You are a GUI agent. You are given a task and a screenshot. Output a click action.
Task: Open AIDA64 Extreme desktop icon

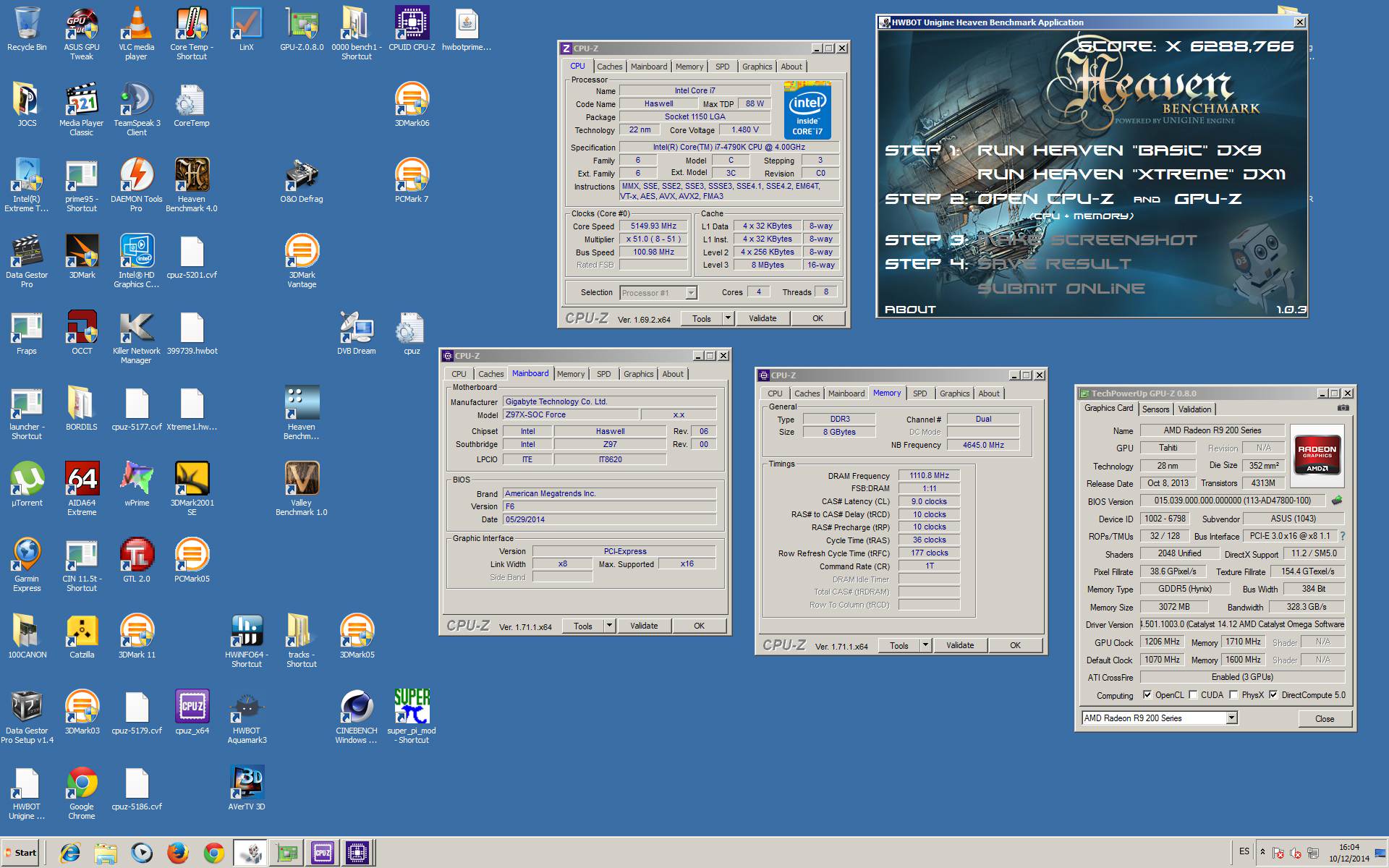82,488
